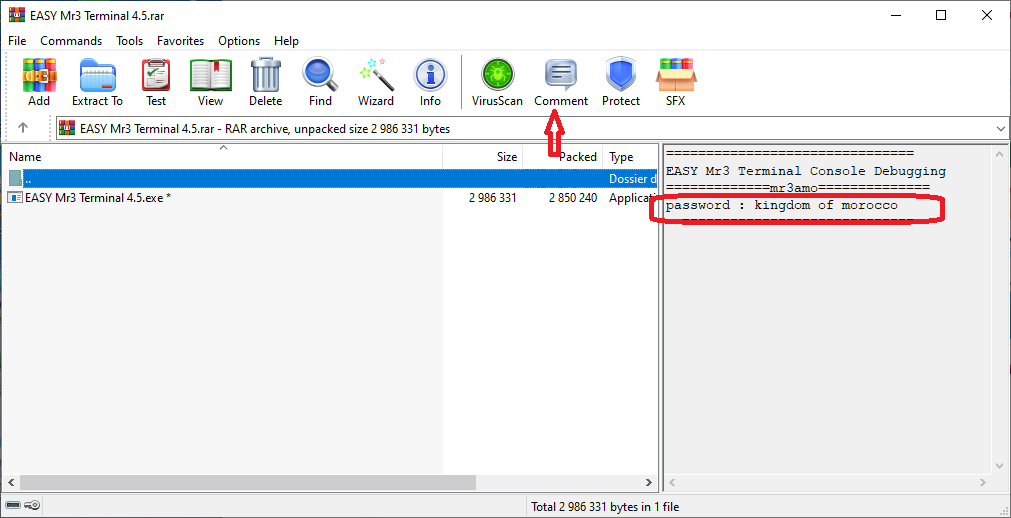Open the Commands menu
This screenshot has width=1011, height=518.
pos(71,41)
